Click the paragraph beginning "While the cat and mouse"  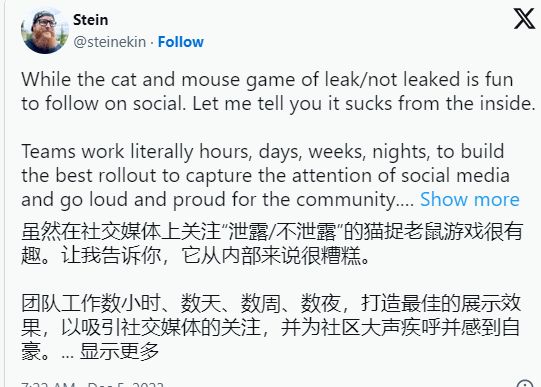tap(278, 91)
